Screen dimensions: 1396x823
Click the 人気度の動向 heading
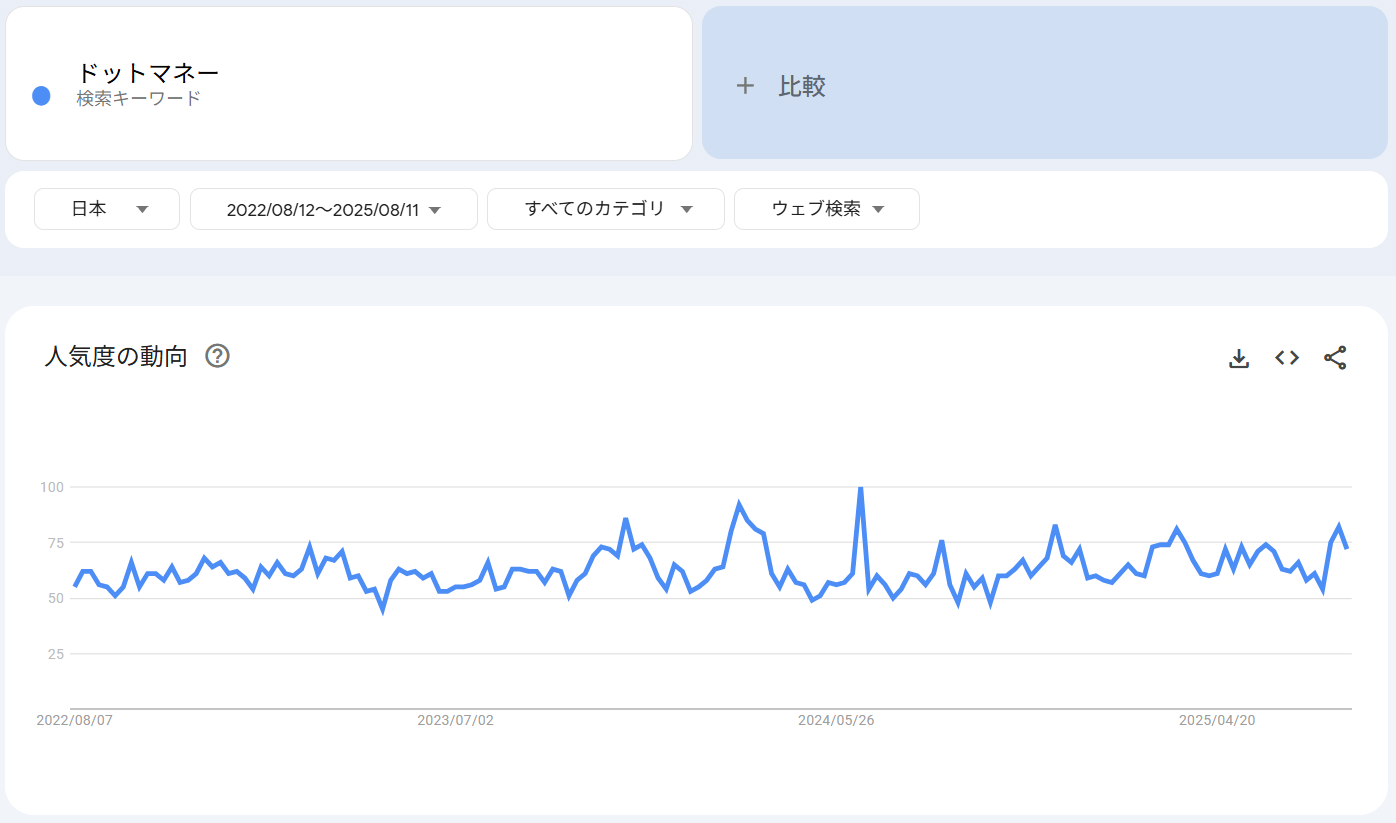pos(116,357)
